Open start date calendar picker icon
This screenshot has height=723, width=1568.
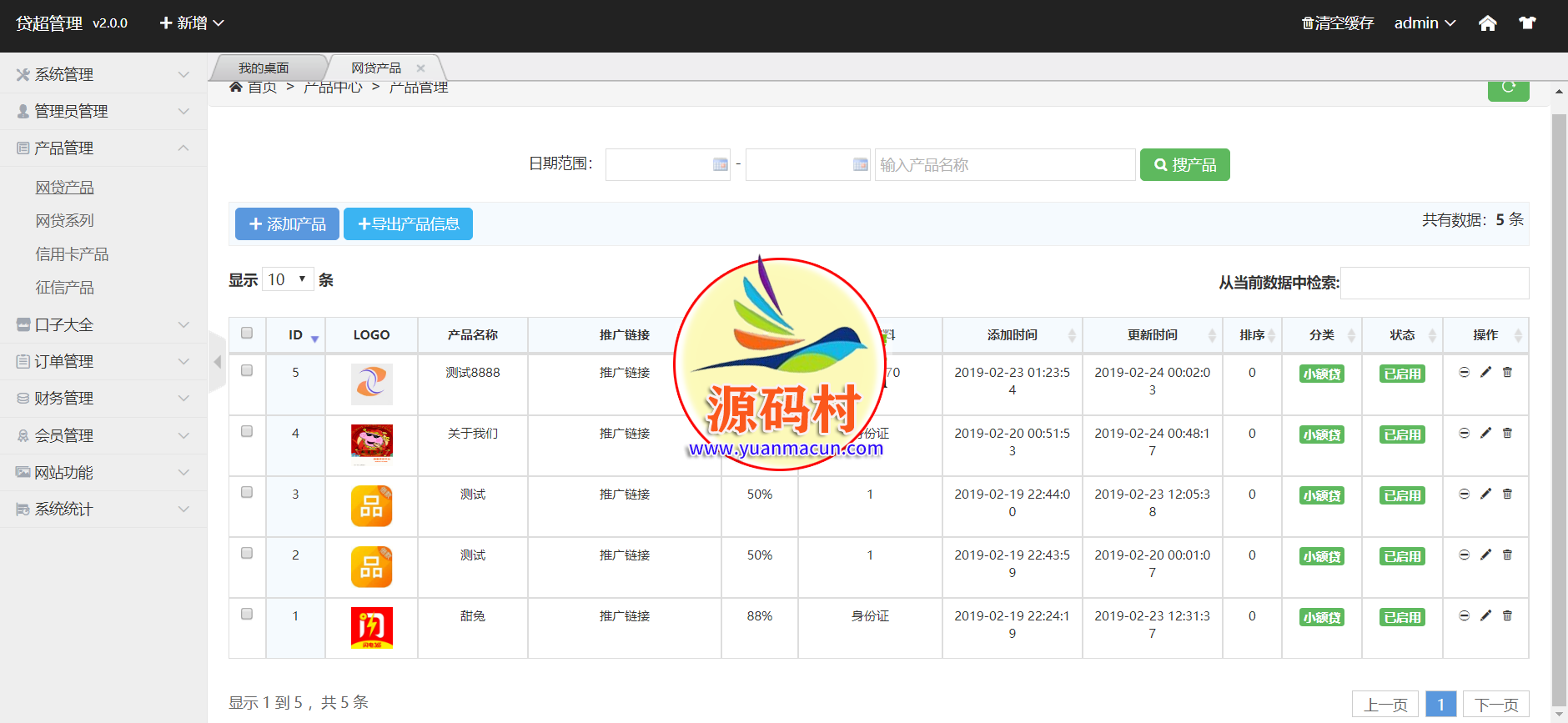pos(721,165)
